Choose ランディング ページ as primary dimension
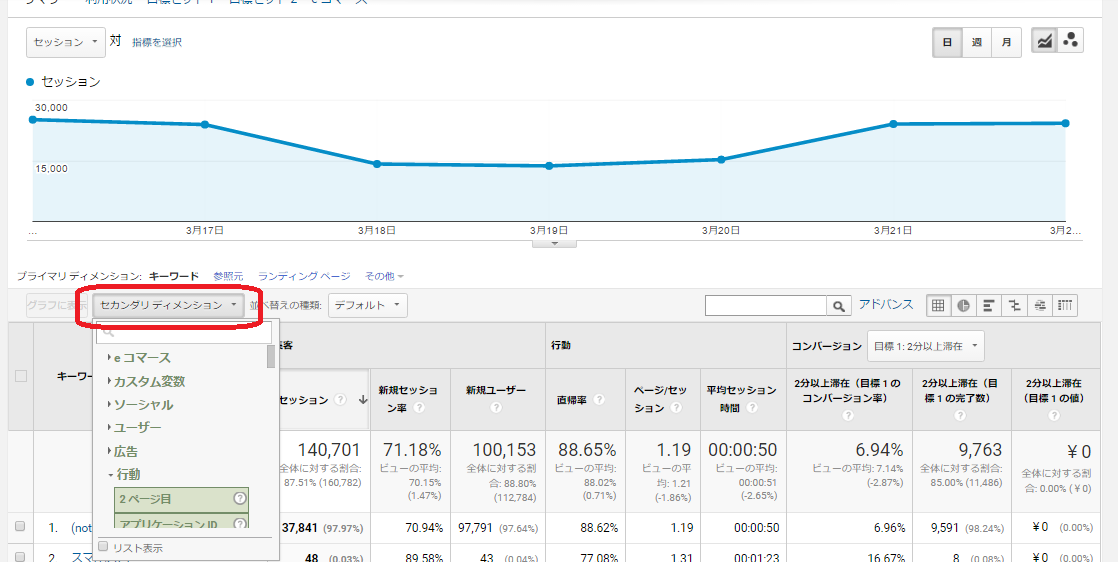This screenshot has height=562, width=1118. click(x=304, y=276)
